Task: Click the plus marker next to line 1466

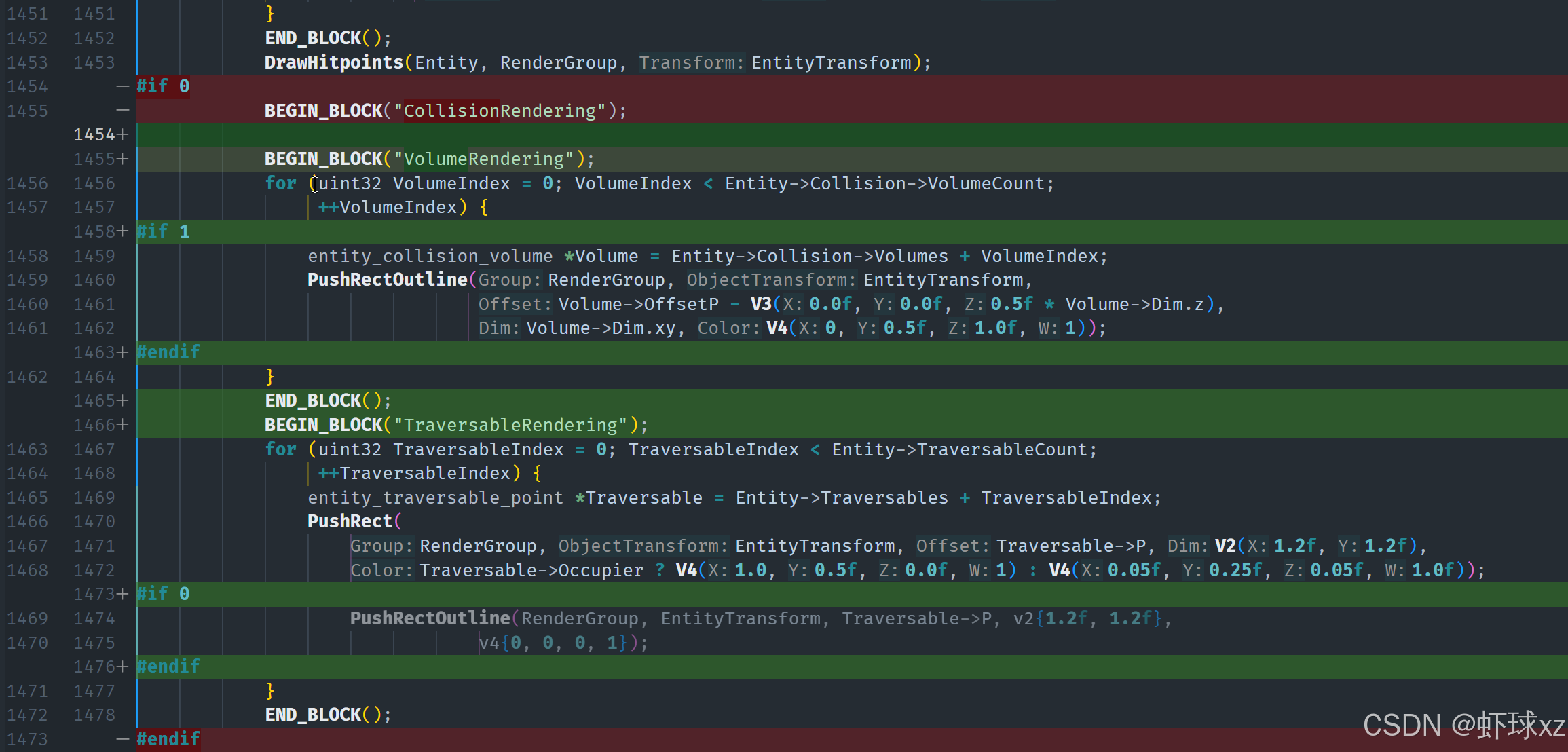Action: (123, 425)
